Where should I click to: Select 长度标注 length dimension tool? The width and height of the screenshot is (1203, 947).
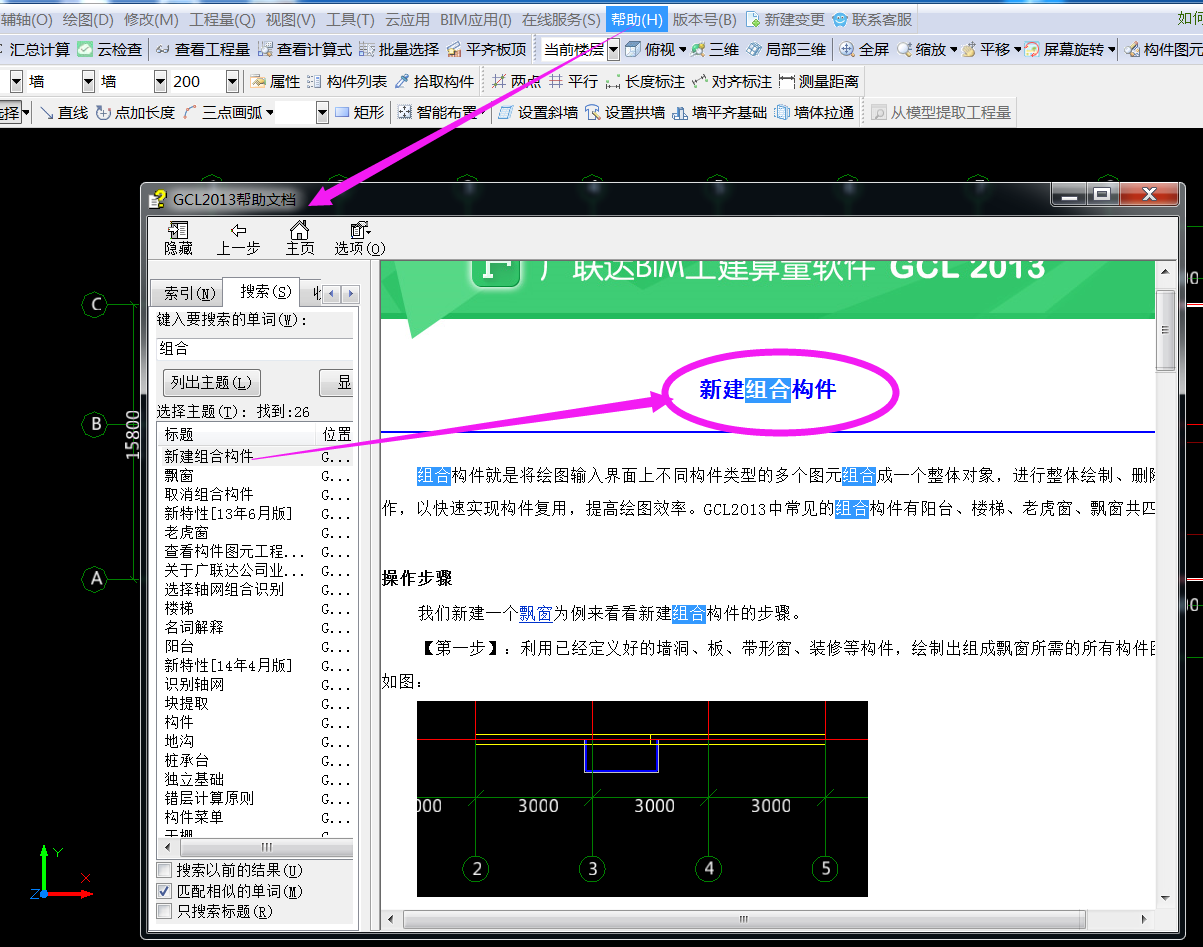645,81
